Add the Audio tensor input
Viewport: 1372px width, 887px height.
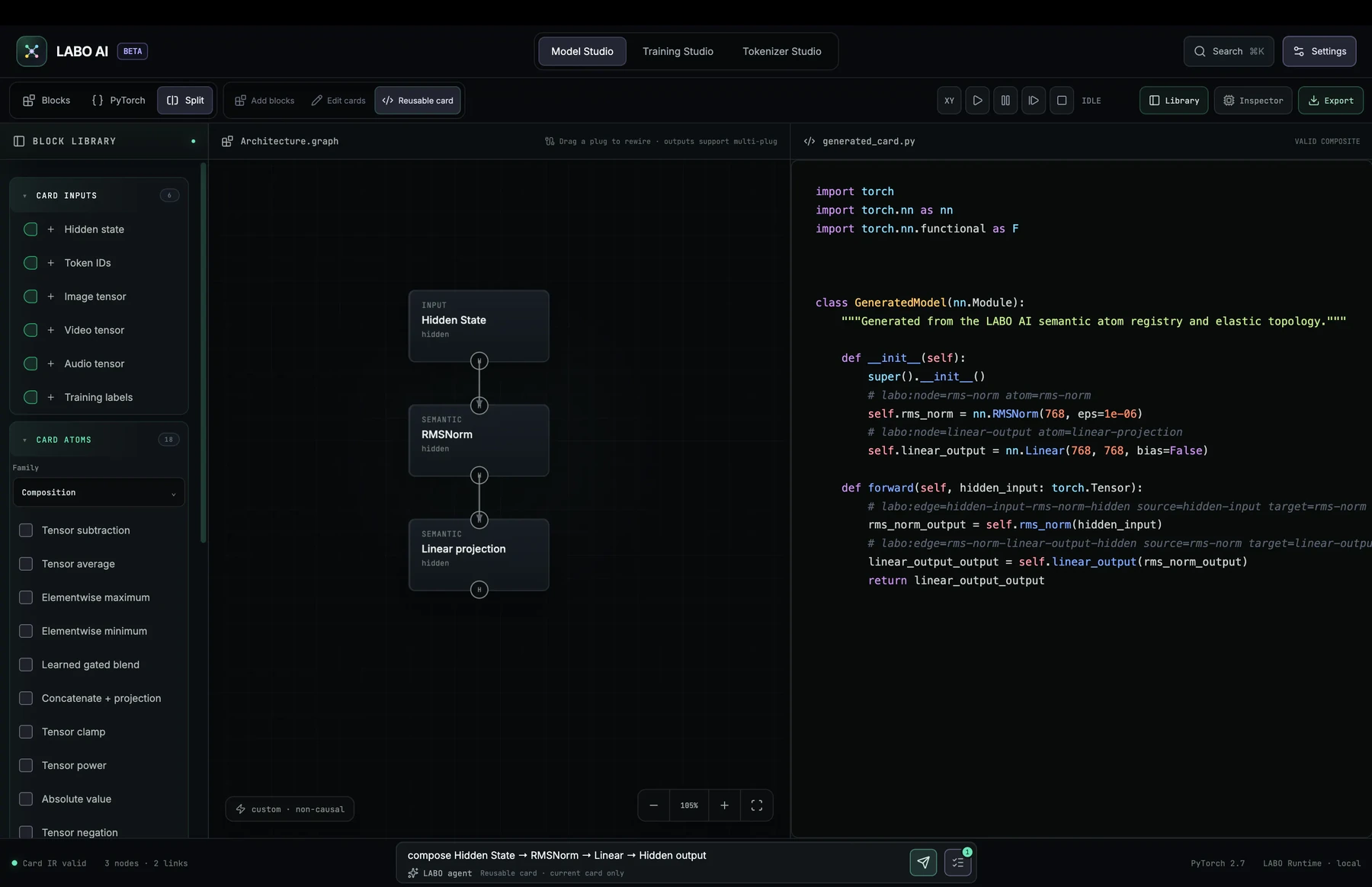[98, 363]
